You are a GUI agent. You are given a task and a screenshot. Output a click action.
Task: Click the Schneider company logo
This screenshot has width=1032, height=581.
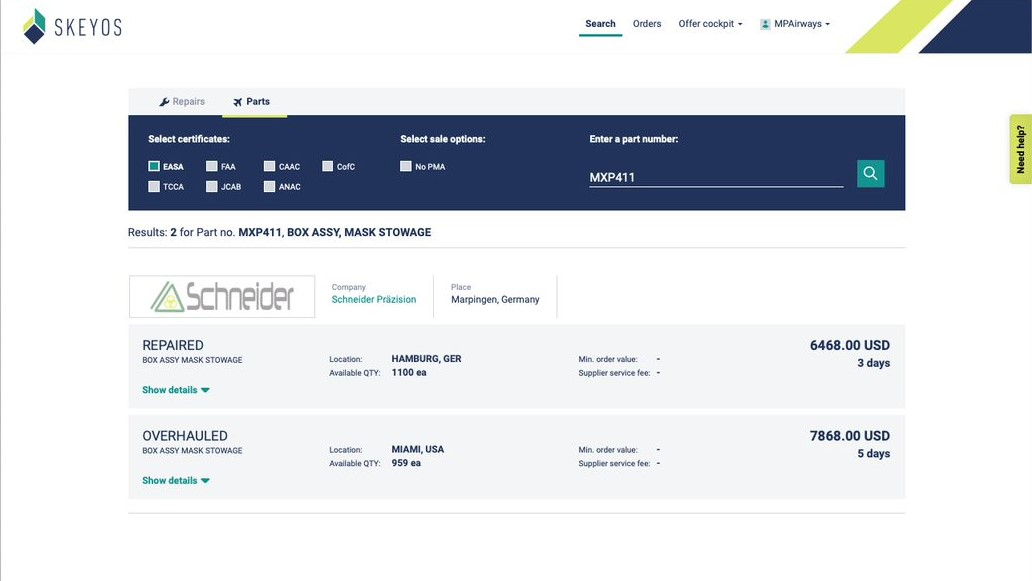(222, 297)
